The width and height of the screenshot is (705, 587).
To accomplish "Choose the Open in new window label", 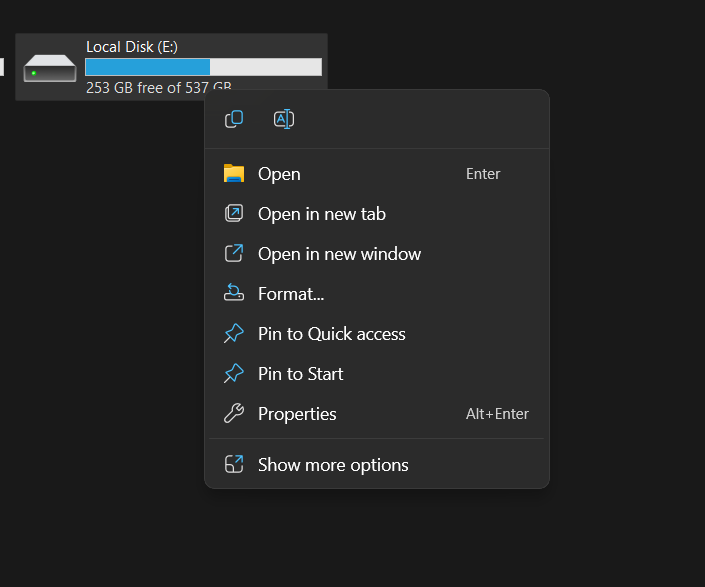I will 339,254.
